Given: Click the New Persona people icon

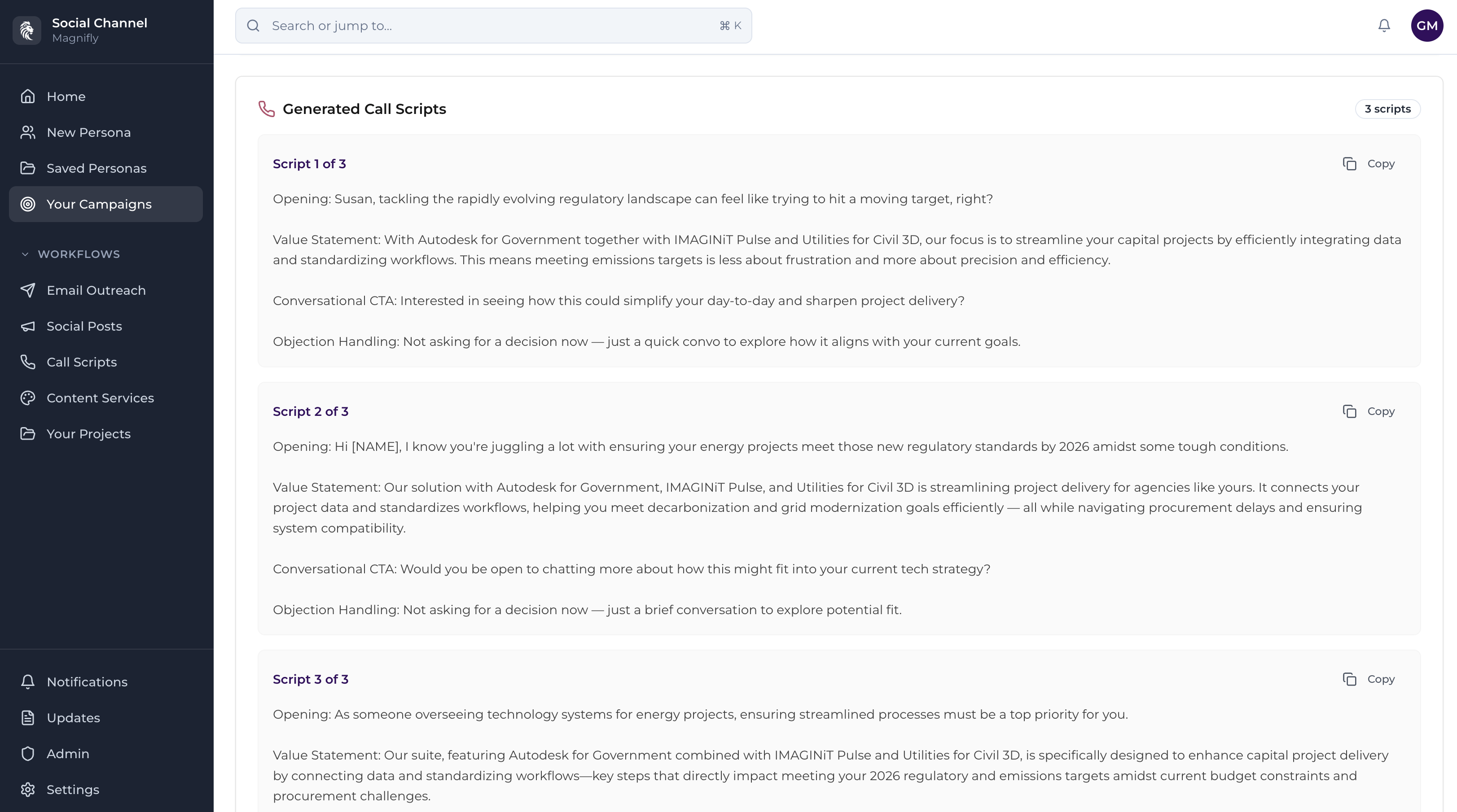Looking at the screenshot, I should 28,132.
